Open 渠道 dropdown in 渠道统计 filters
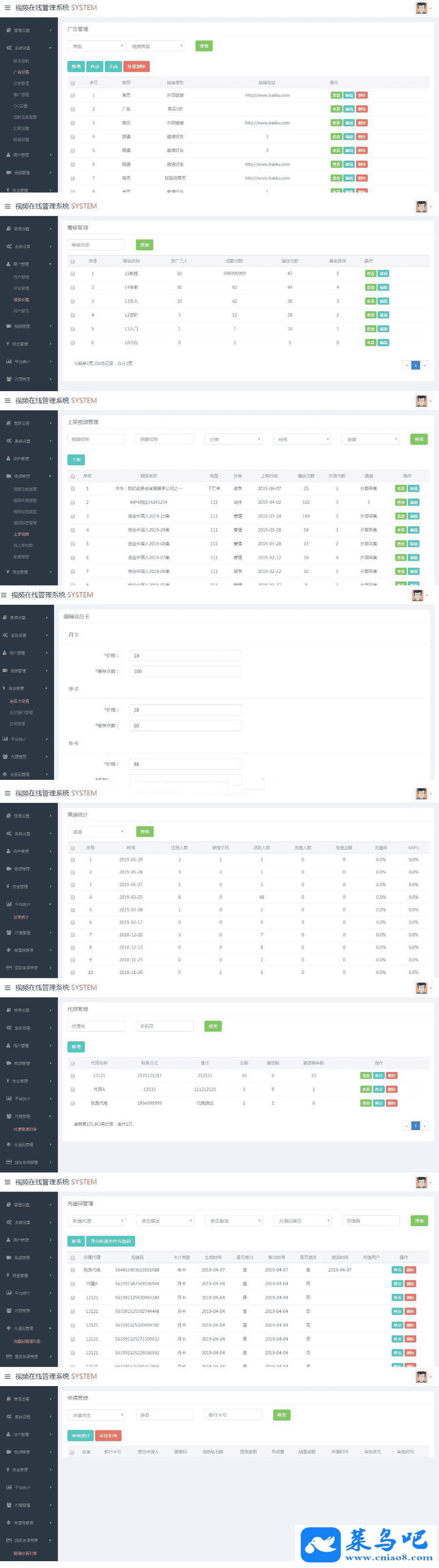 [x=96, y=832]
